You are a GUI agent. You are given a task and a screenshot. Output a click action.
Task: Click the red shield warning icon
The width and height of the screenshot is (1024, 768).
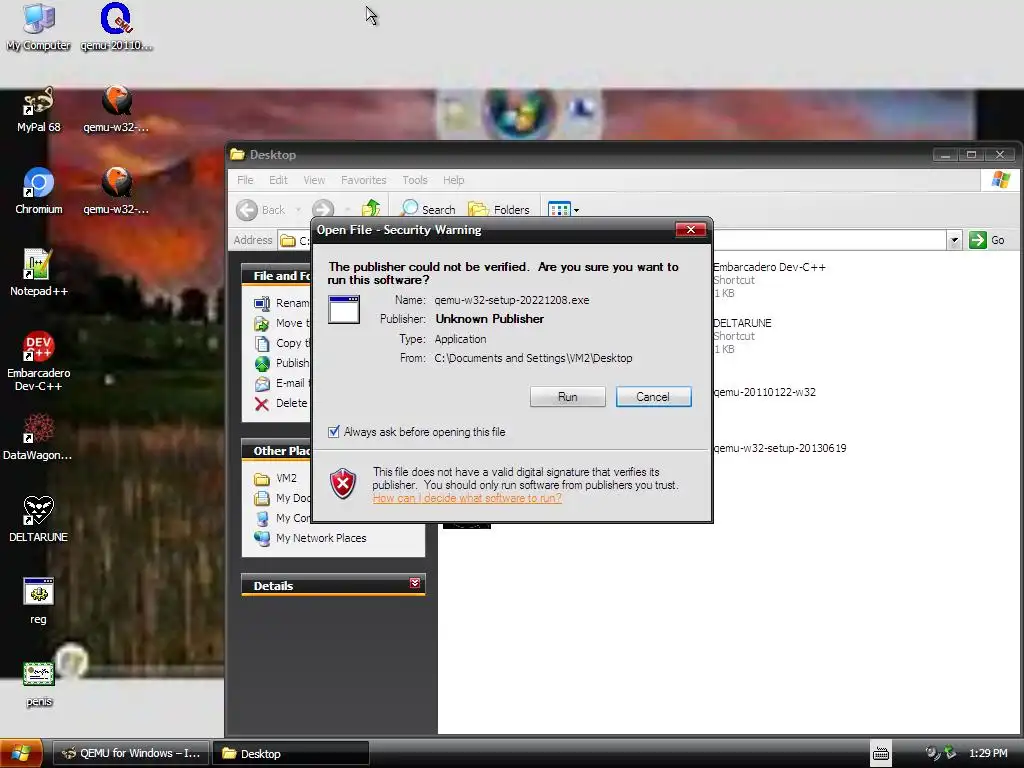click(343, 484)
